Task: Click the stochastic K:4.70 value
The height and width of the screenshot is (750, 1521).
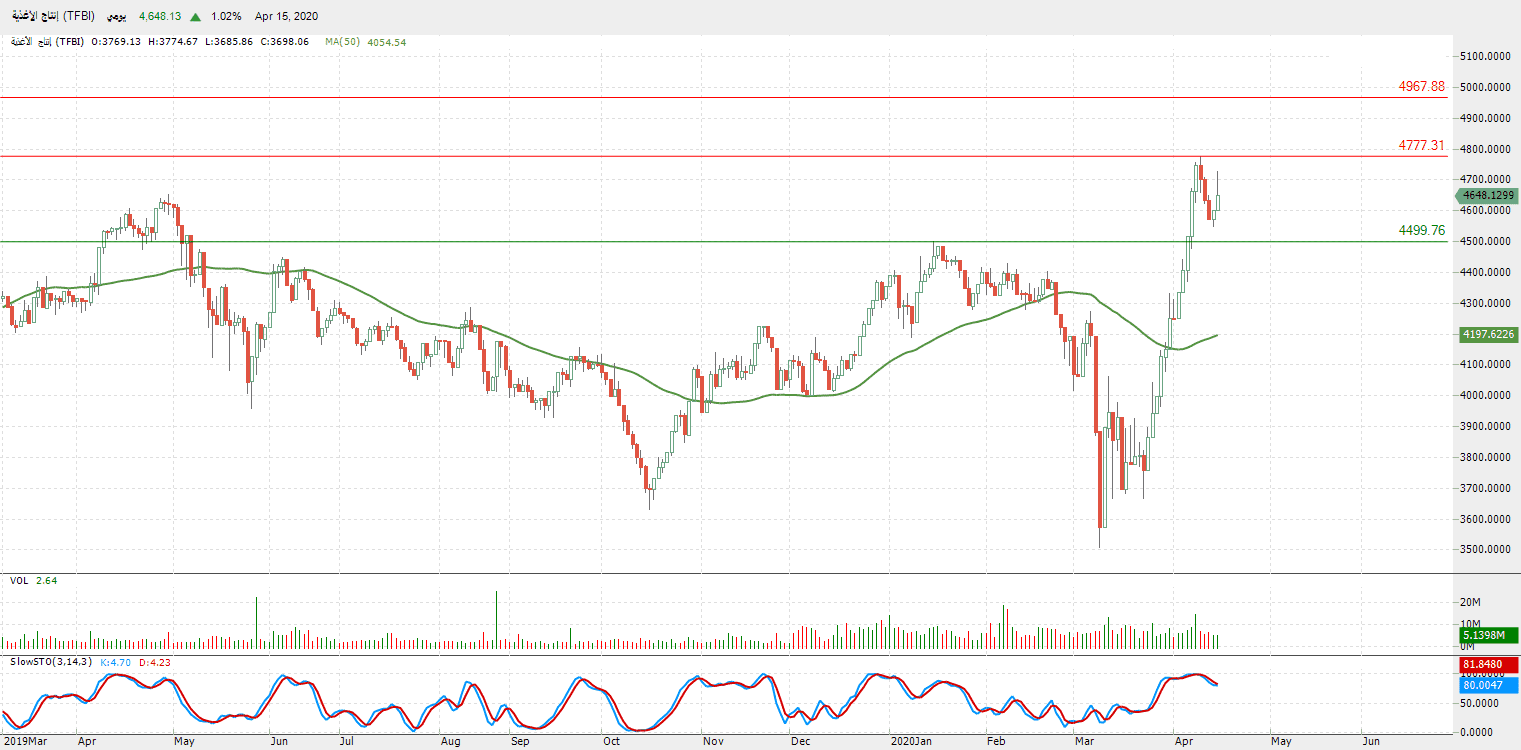Action: pos(114,662)
